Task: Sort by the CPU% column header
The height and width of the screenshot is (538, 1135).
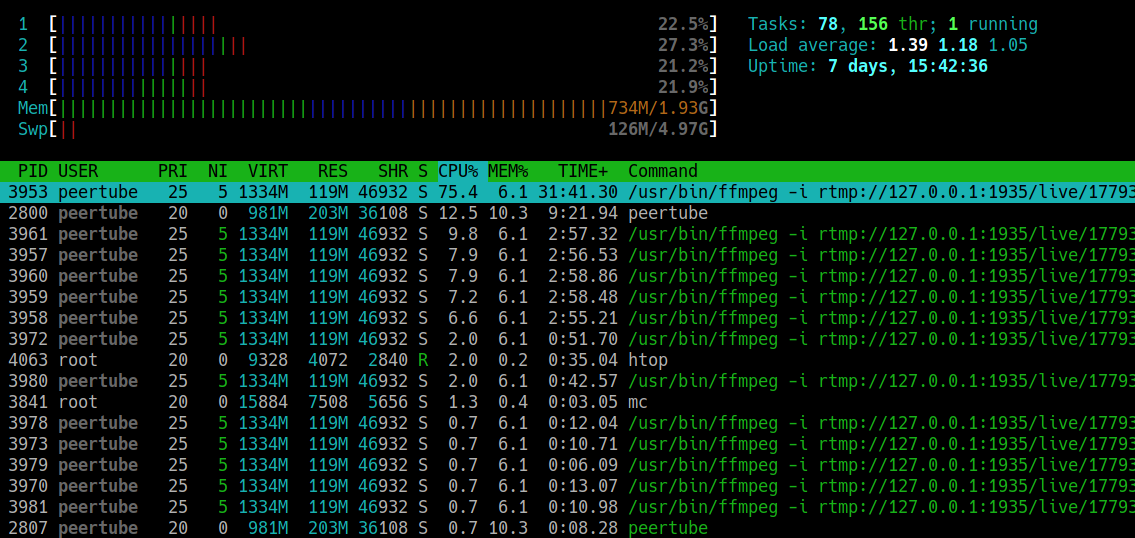Action: 458,171
